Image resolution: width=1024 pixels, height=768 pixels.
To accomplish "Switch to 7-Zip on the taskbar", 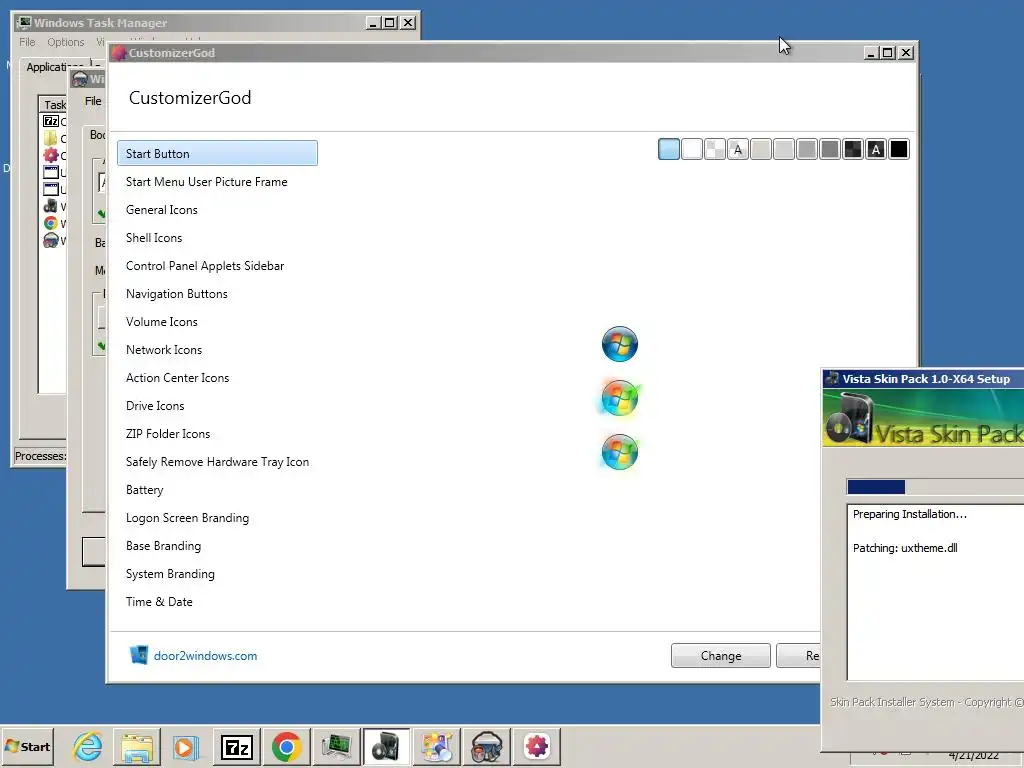I will point(236,746).
